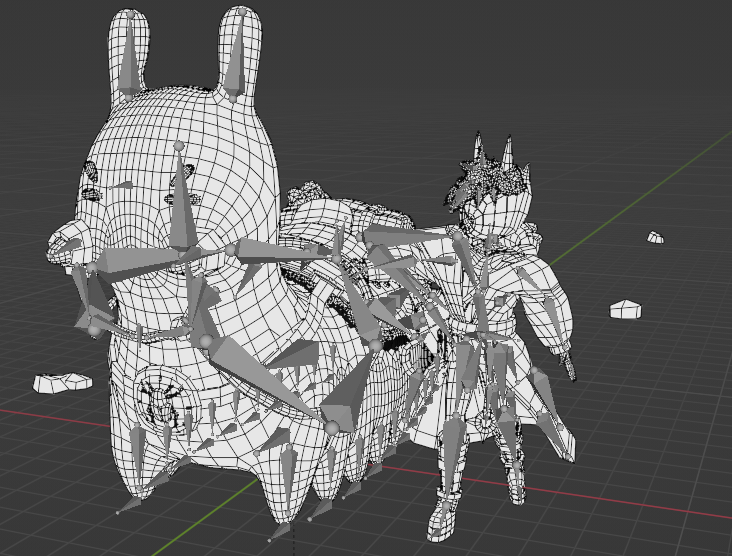Screen dimensions: 732x556
Task: Click the bone inside the right ear
Action: tap(233, 68)
